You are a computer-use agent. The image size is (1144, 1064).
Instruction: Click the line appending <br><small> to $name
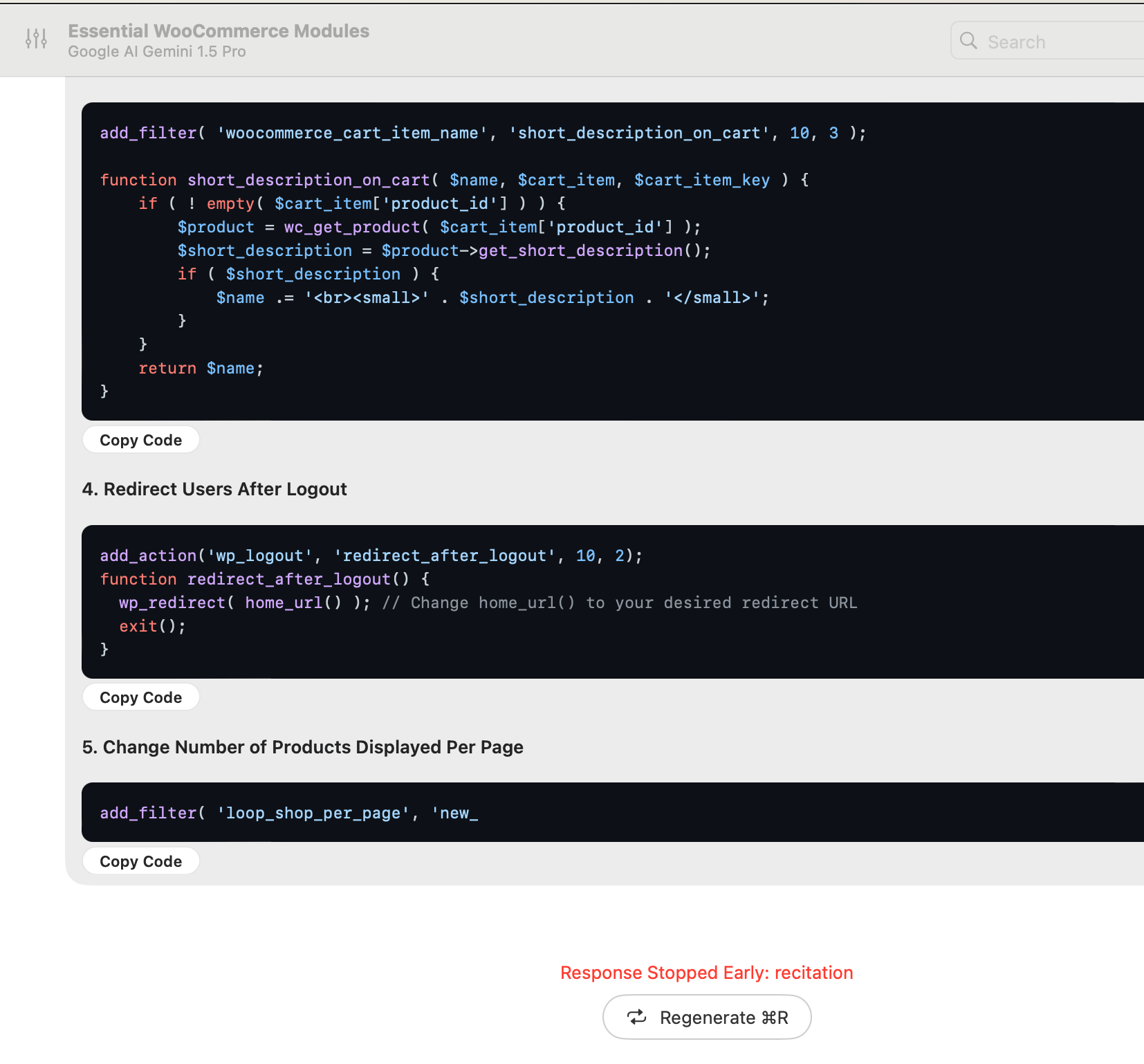(492, 297)
